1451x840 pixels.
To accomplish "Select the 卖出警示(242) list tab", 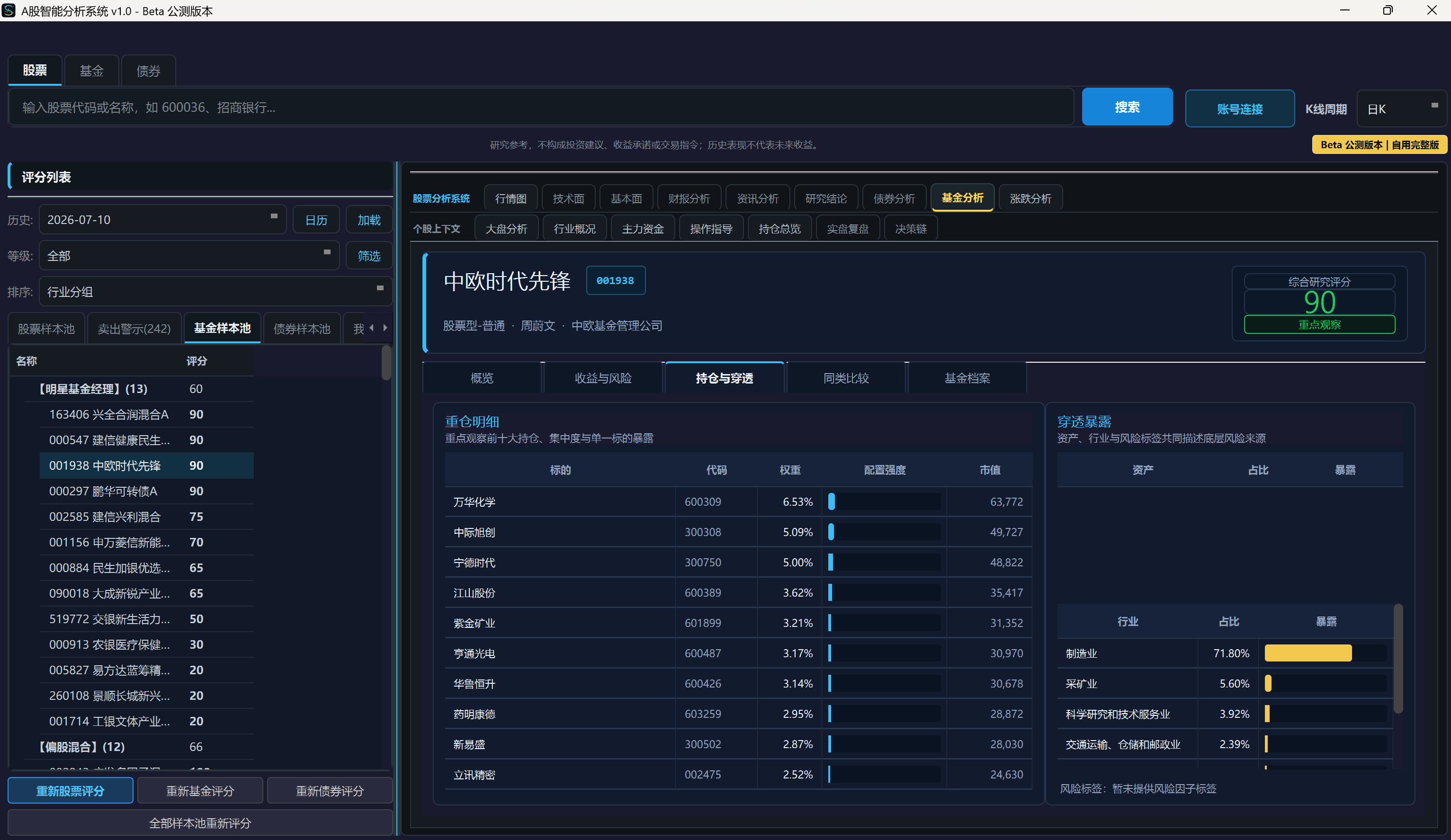I will point(134,328).
